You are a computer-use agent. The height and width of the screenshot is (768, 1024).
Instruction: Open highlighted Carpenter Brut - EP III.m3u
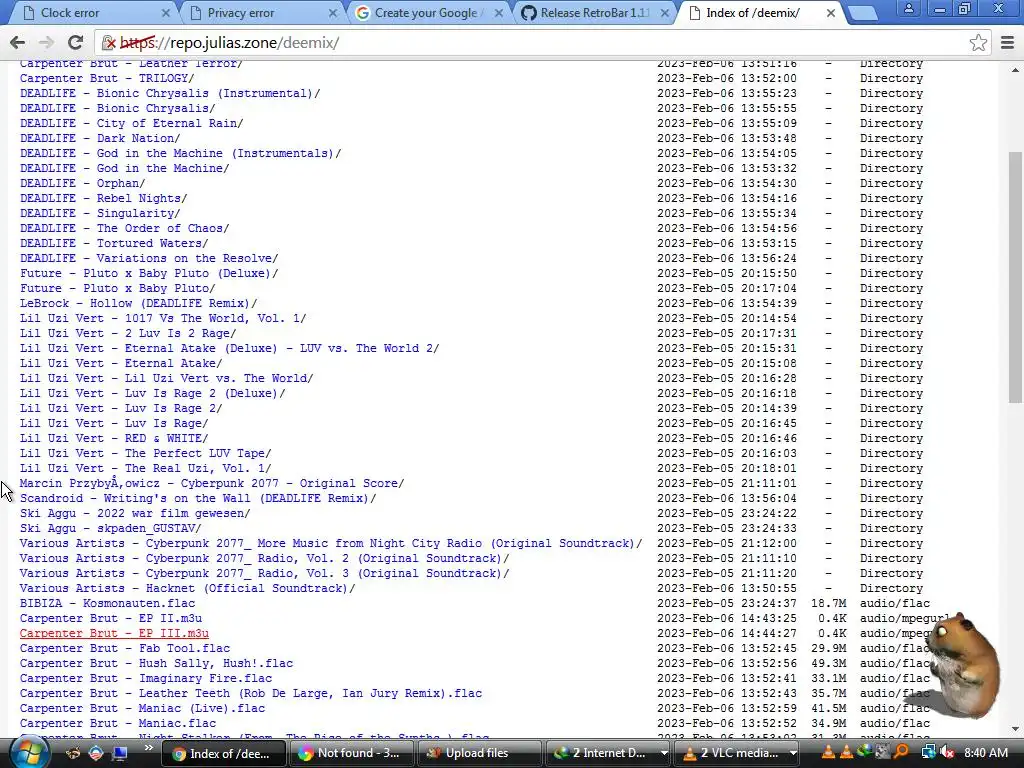pyautogui.click(x=114, y=634)
